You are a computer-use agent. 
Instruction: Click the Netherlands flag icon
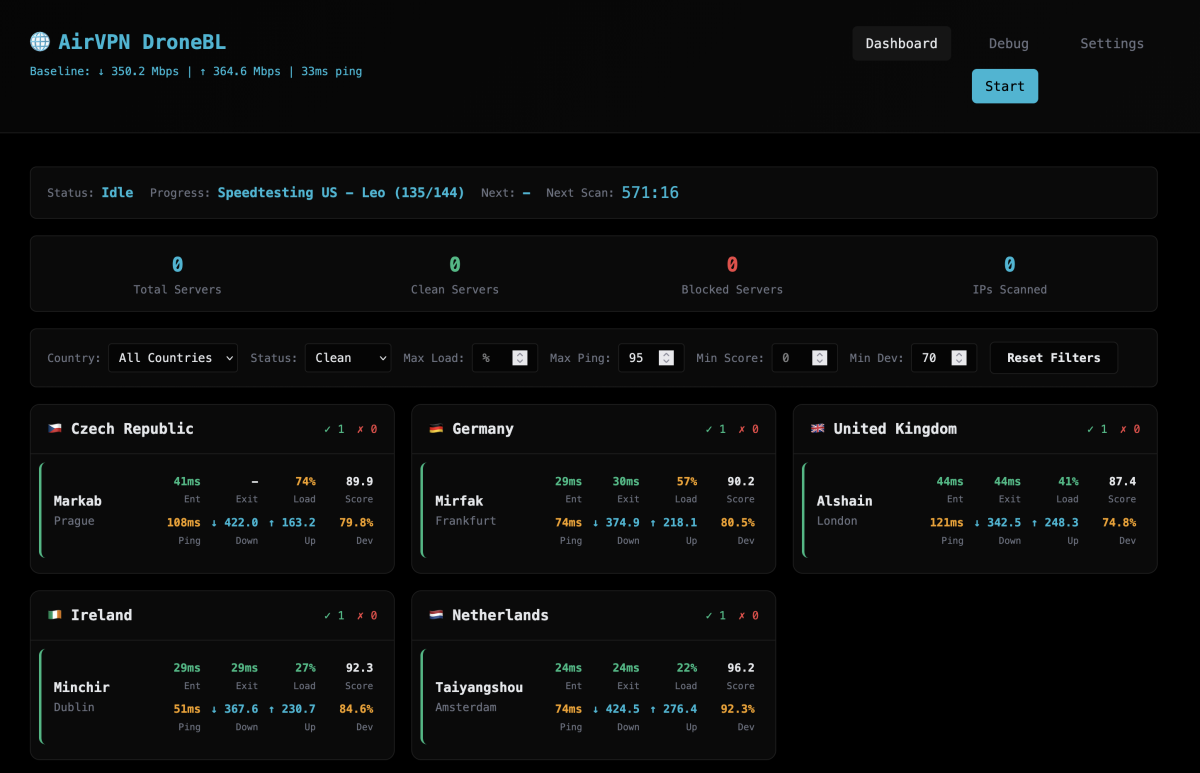(x=436, y=616)
